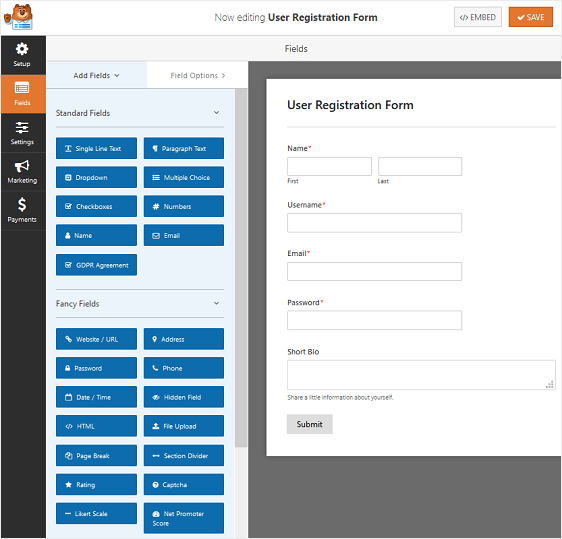562x539 pixels.
Task: Click the 'Standard Fields' section heading
Action: point(83,113)
